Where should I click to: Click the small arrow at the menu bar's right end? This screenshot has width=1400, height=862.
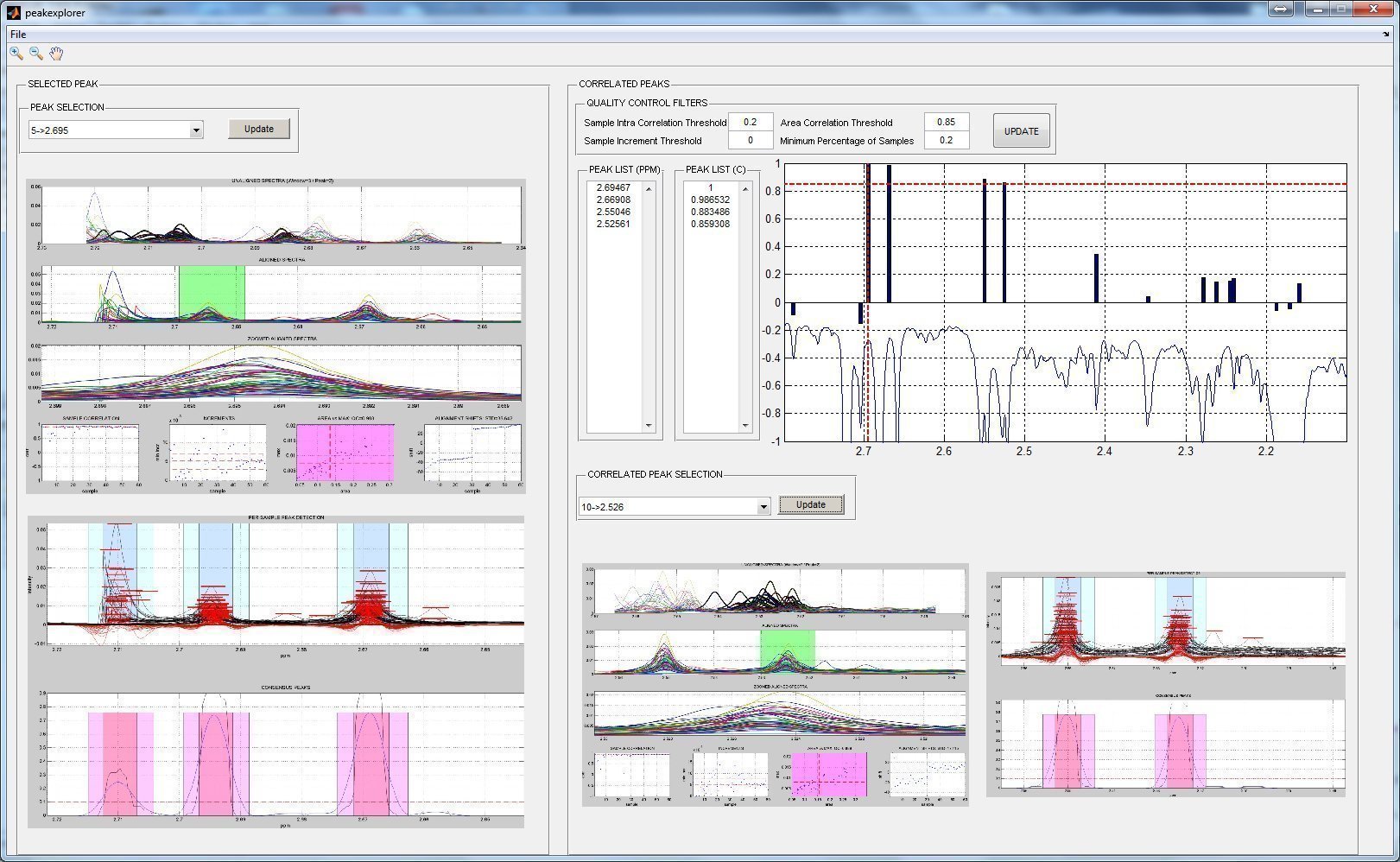[x=1386, y=35]
